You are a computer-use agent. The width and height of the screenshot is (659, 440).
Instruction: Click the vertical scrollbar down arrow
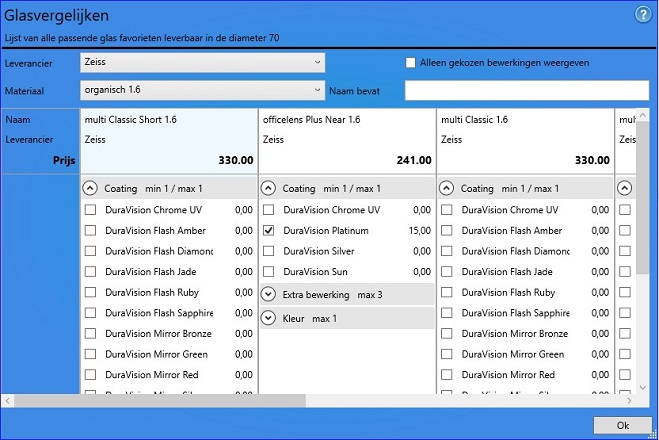[x=643, y=387]
